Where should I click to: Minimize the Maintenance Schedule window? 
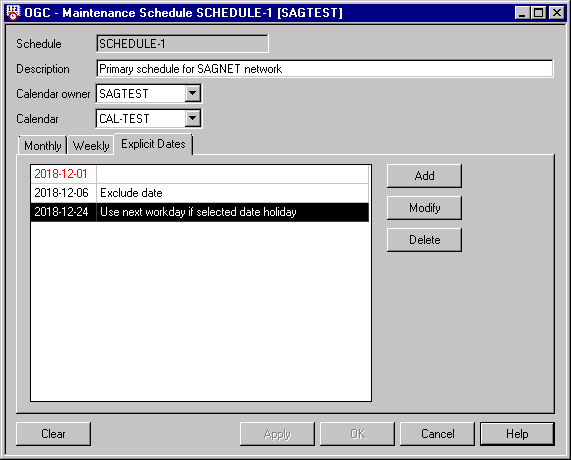pyautogui.click(x=522, y=13)
